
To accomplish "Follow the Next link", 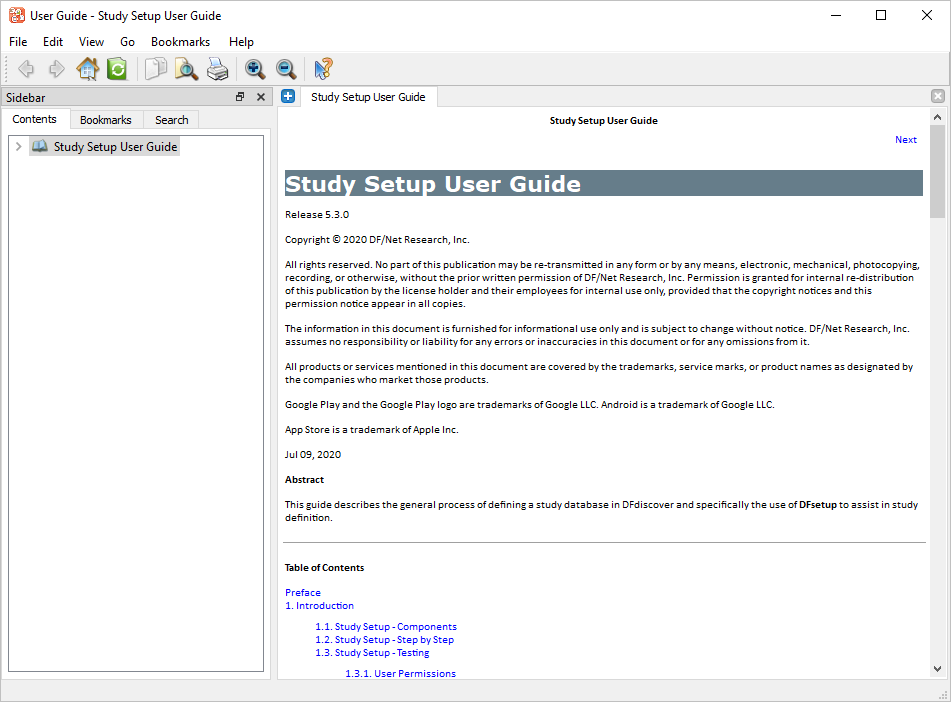I will pos(905,140).
